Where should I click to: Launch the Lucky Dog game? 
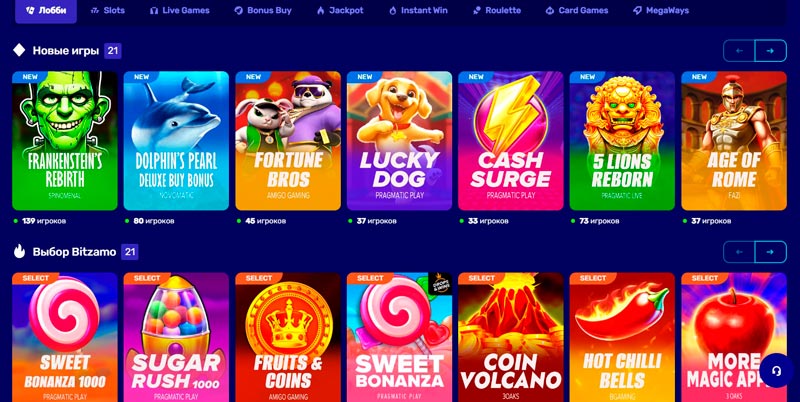pos(399,141)
